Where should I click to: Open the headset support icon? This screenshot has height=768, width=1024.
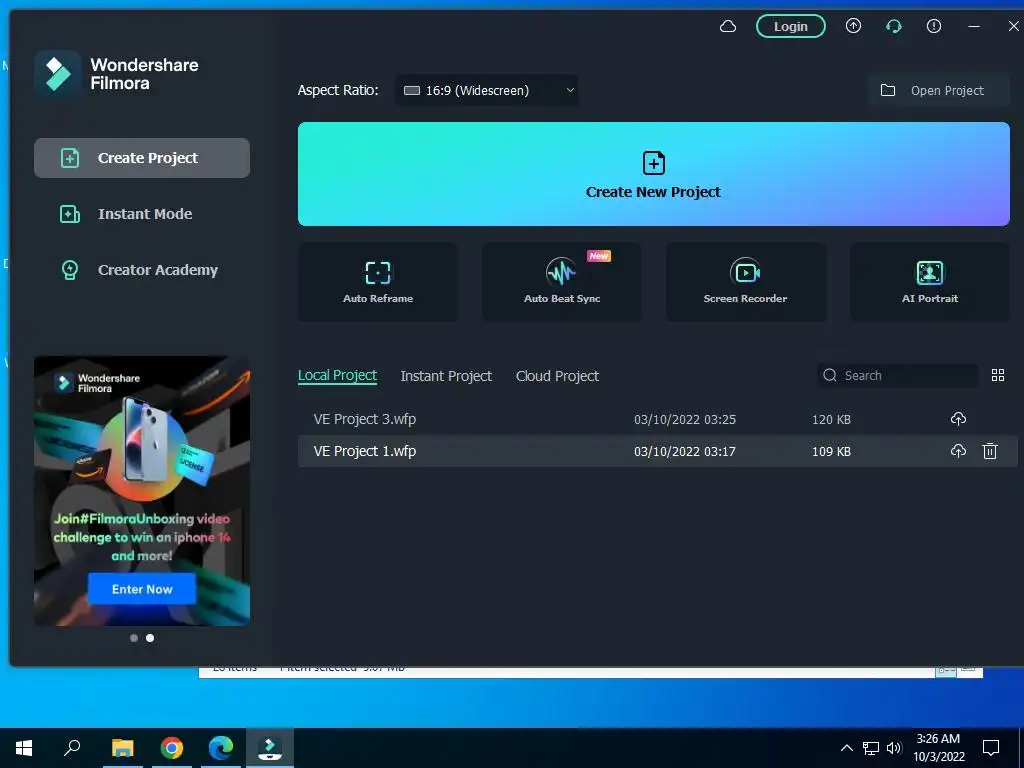[893, 26]
